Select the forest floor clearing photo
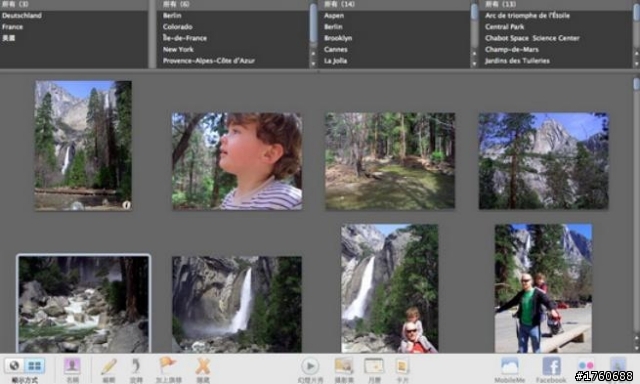This screenshot has height=384, width=640. (x=390, y=161)
